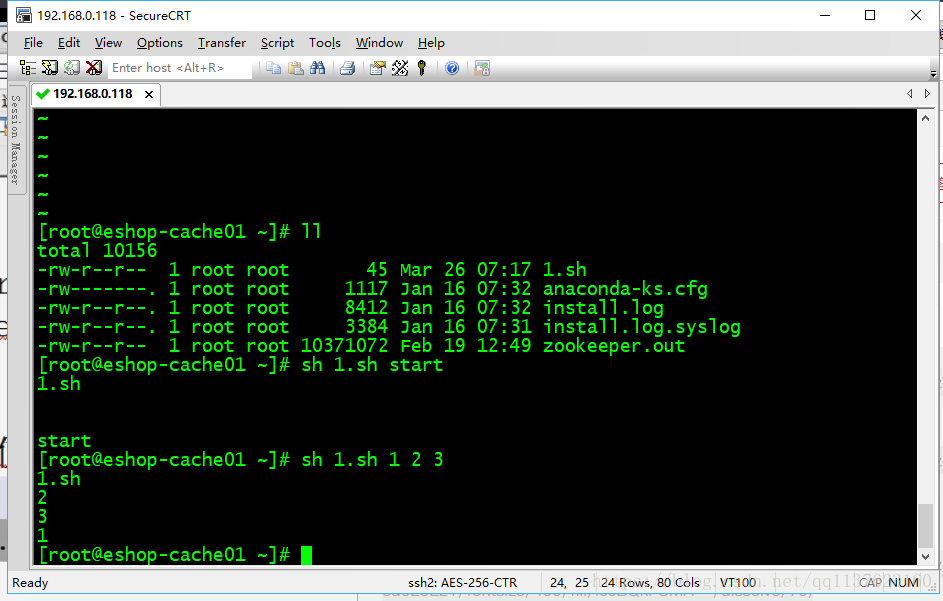Click the Reconnect session icon
The image size is (943, 601).
[x=72, y=68]
